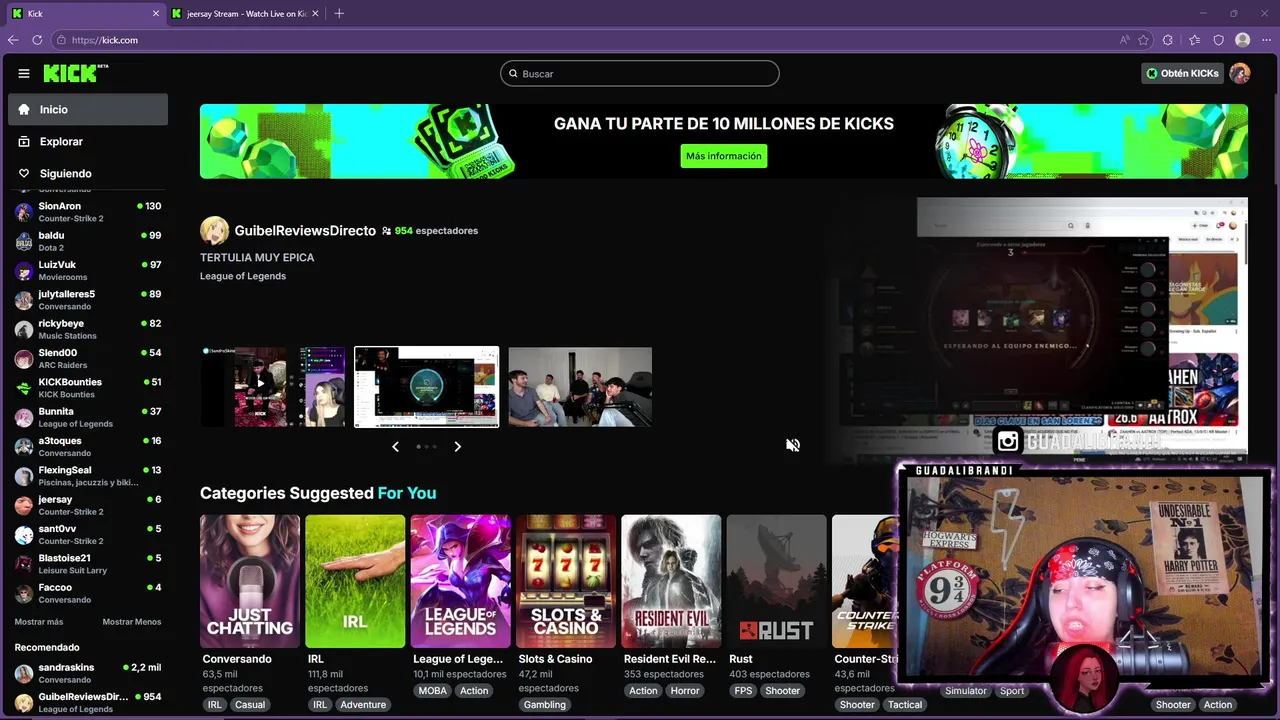Open League of Legends category card
This screenshot has height=720, width=1280.
click(461, 581)
